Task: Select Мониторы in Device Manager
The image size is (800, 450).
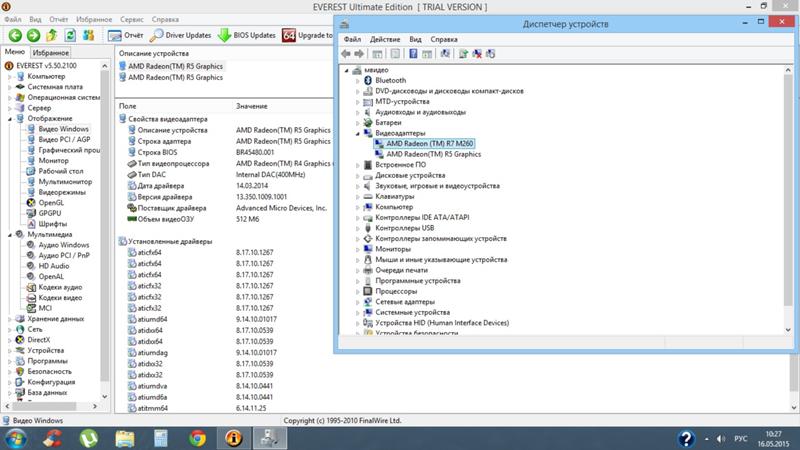Action: tap(393, 249)
